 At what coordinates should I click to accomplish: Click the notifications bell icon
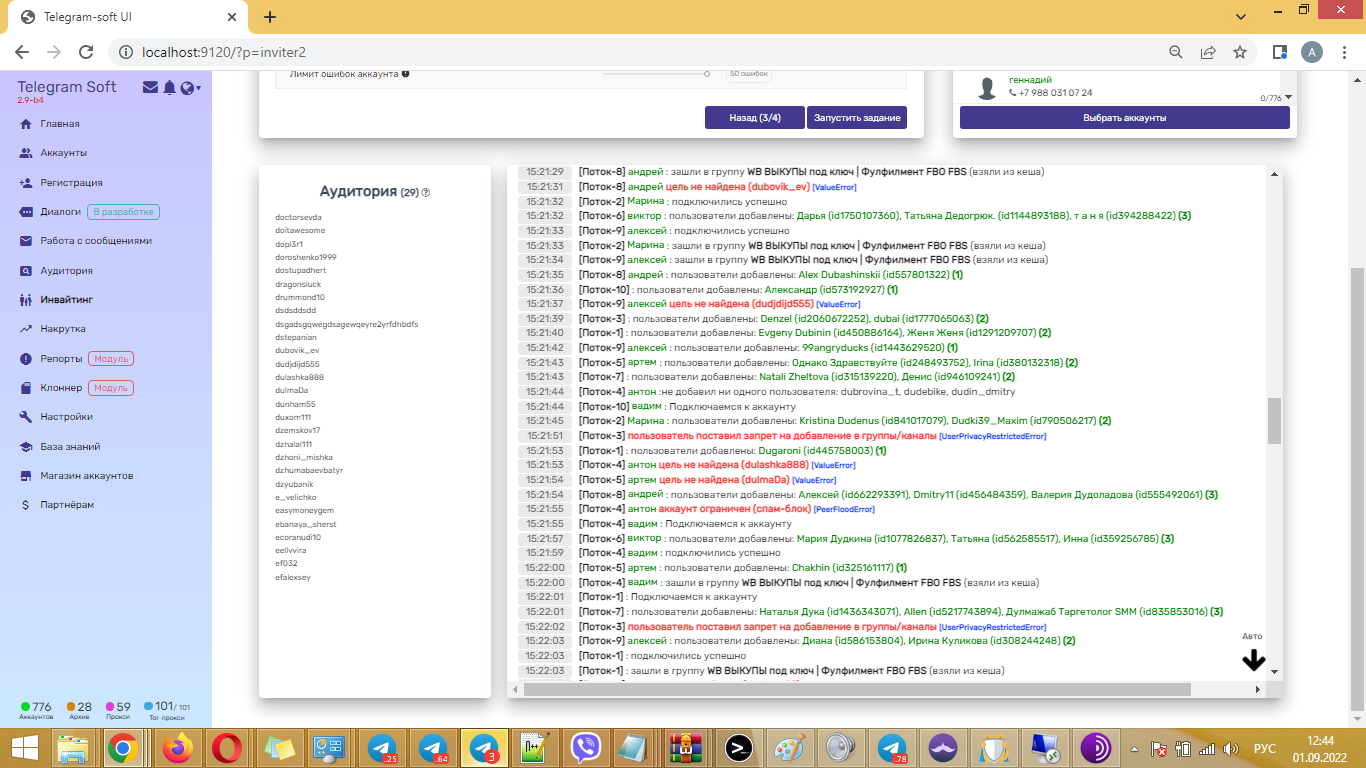169,88
